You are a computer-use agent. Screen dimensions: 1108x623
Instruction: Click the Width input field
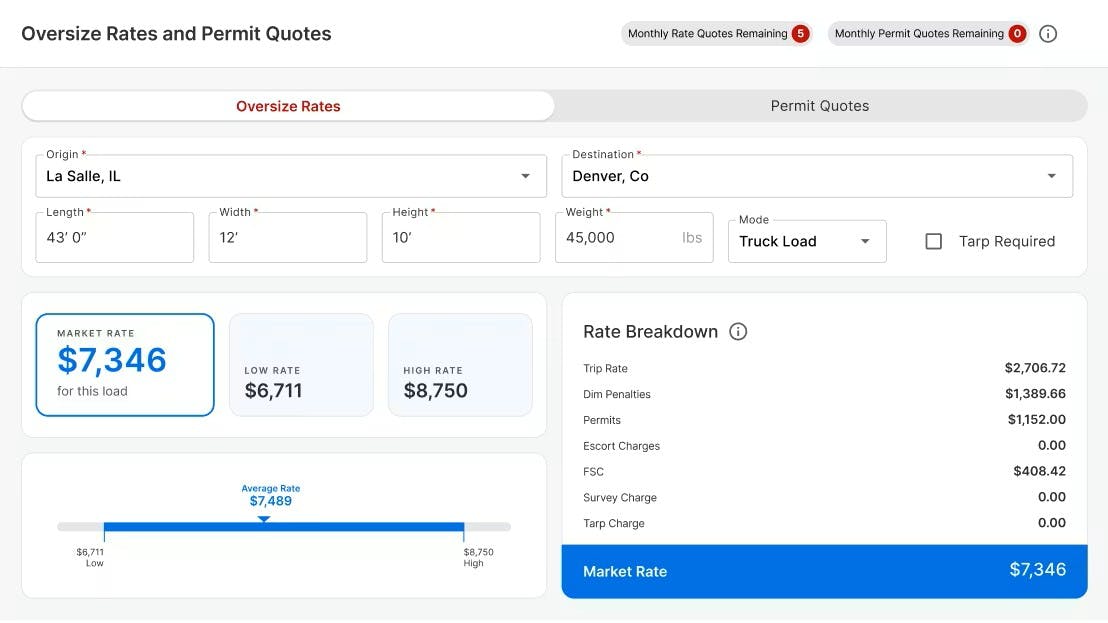[287, 238]
